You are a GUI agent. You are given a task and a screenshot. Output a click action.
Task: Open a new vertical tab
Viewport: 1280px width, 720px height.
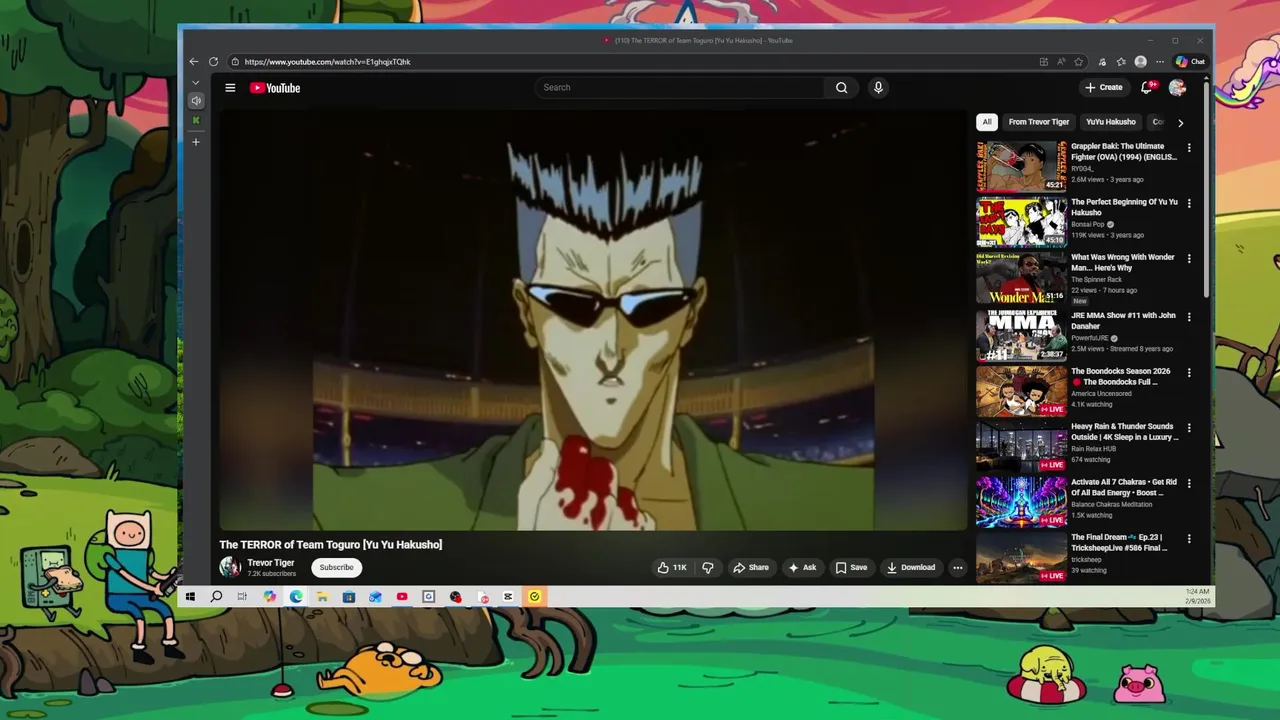pos(196,142)
